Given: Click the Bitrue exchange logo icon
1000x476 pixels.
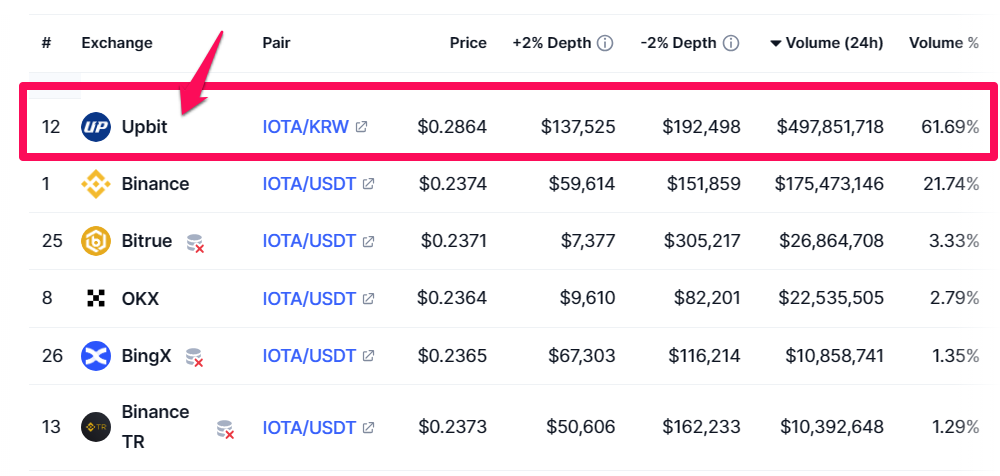Looking at the screenshot, I should point(96,241).
